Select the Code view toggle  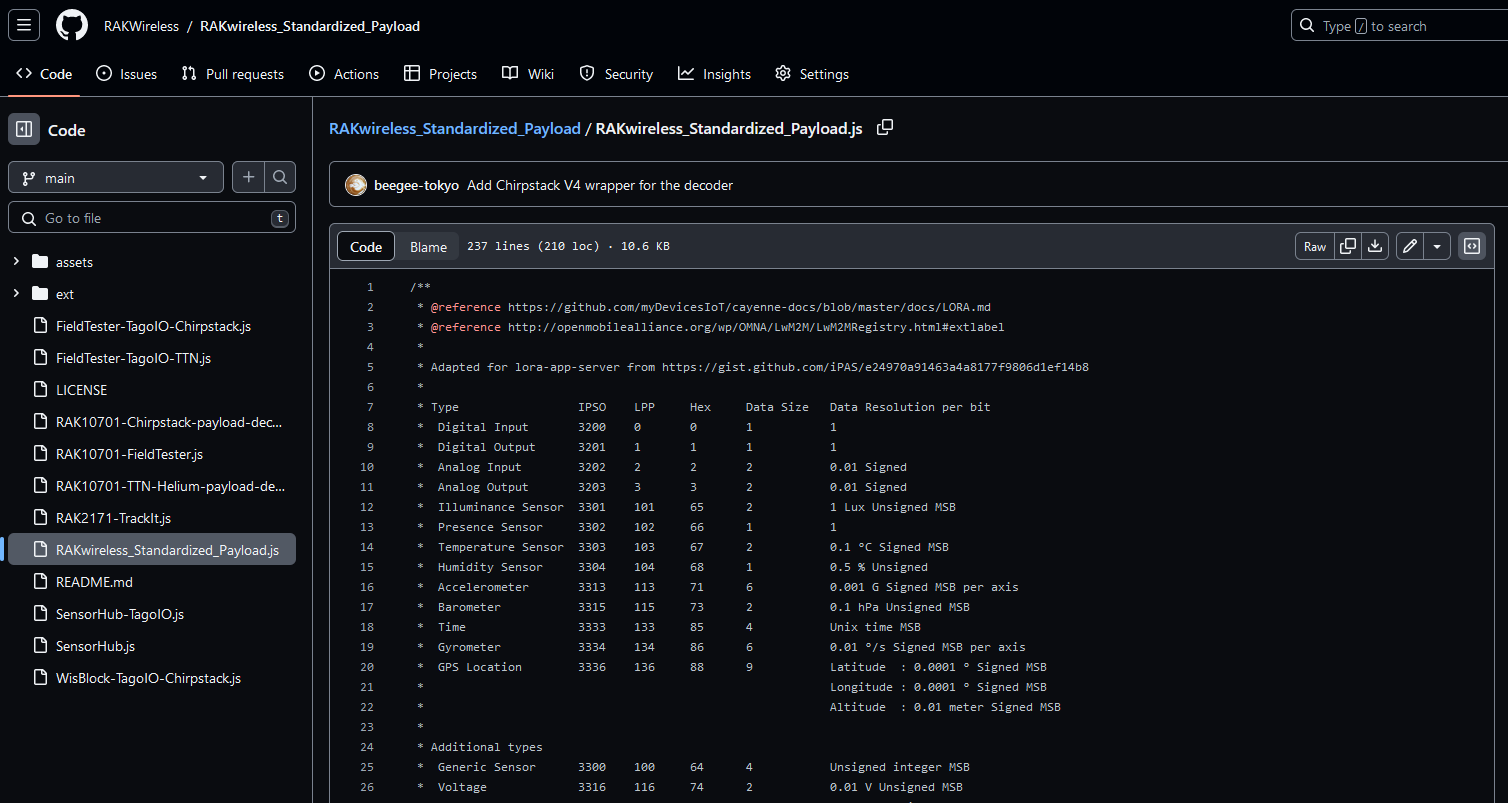click(366, 247)
